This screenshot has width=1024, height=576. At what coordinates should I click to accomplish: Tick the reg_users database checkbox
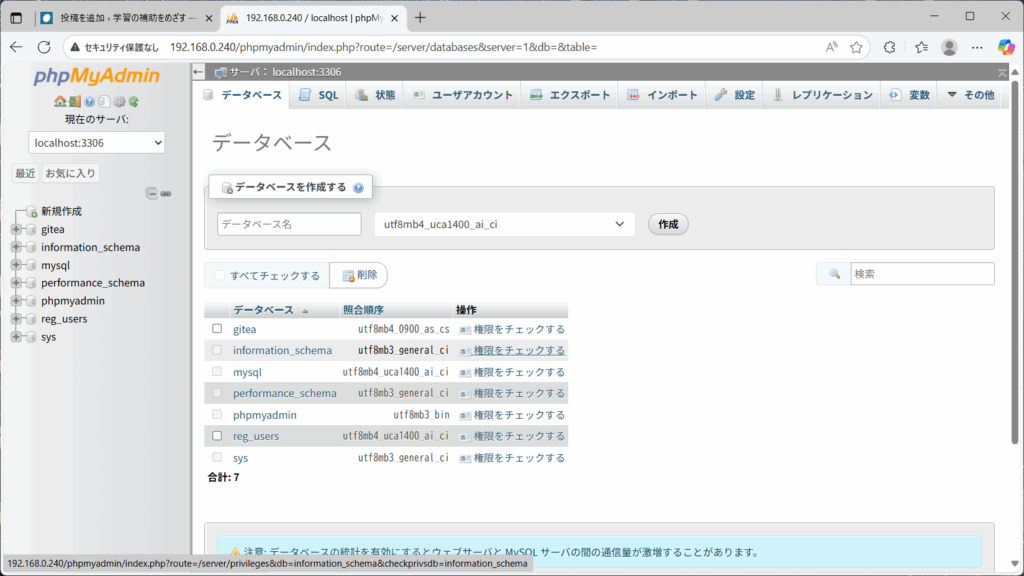[x=217, y=436]
